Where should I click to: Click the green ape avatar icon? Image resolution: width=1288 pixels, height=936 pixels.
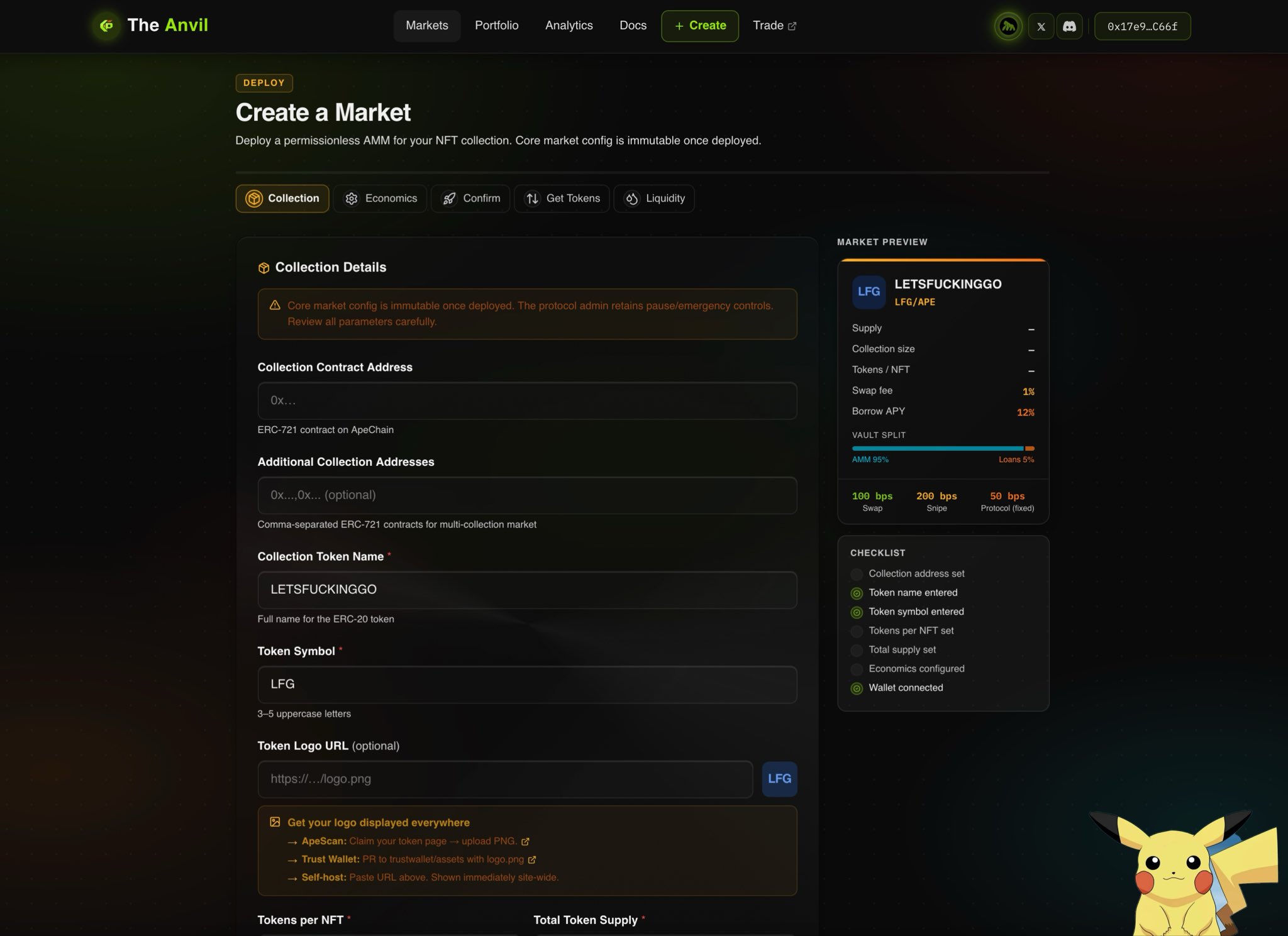[1008, 26]
